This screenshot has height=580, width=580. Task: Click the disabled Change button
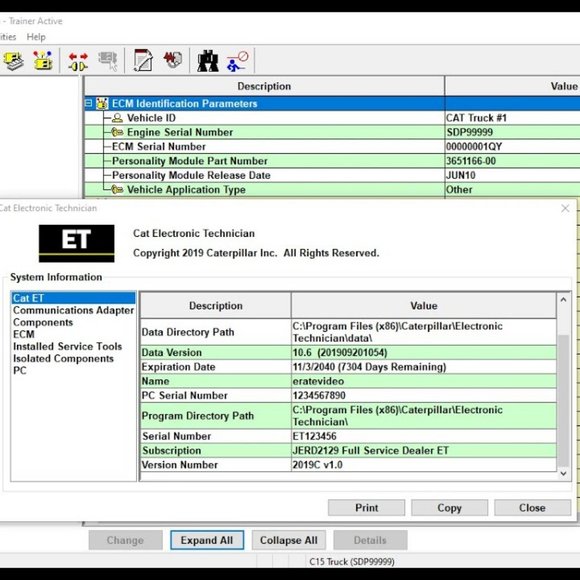point(125,540)
